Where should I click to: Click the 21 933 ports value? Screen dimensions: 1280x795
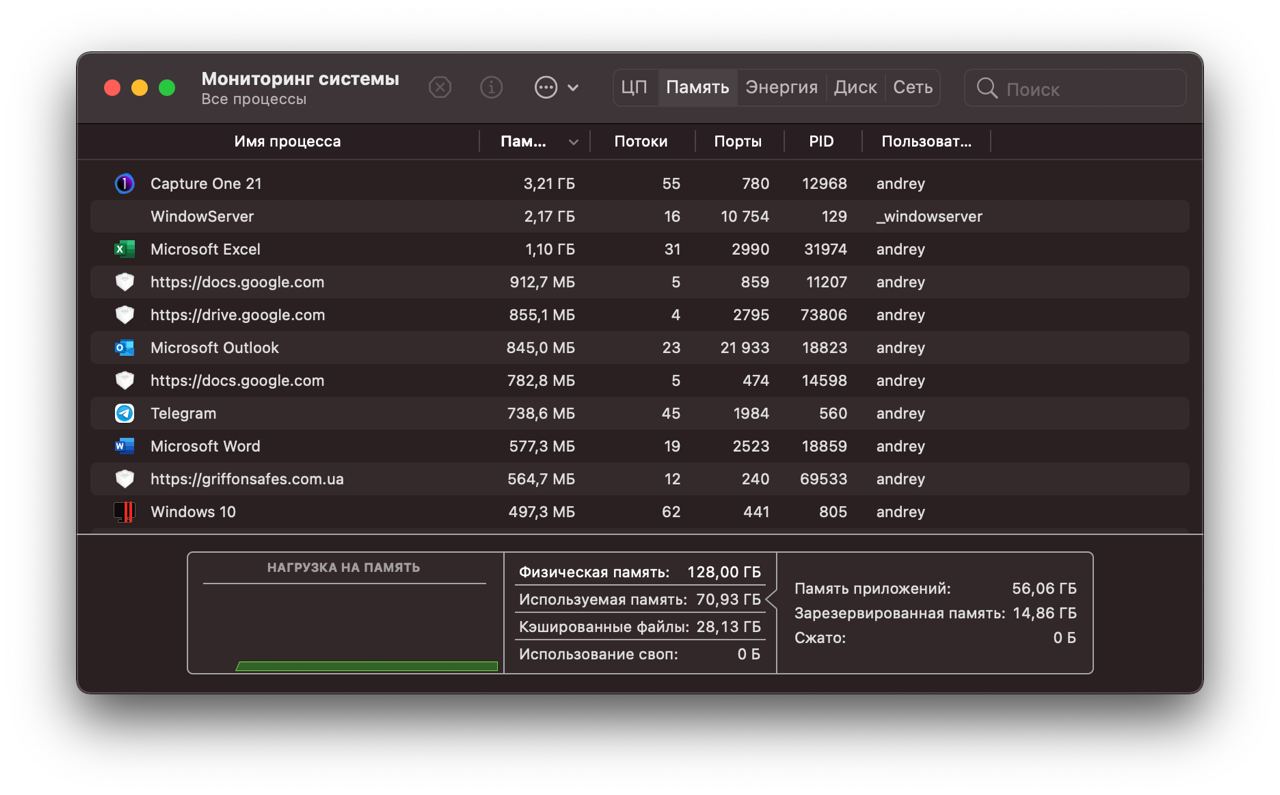point(745,348)
